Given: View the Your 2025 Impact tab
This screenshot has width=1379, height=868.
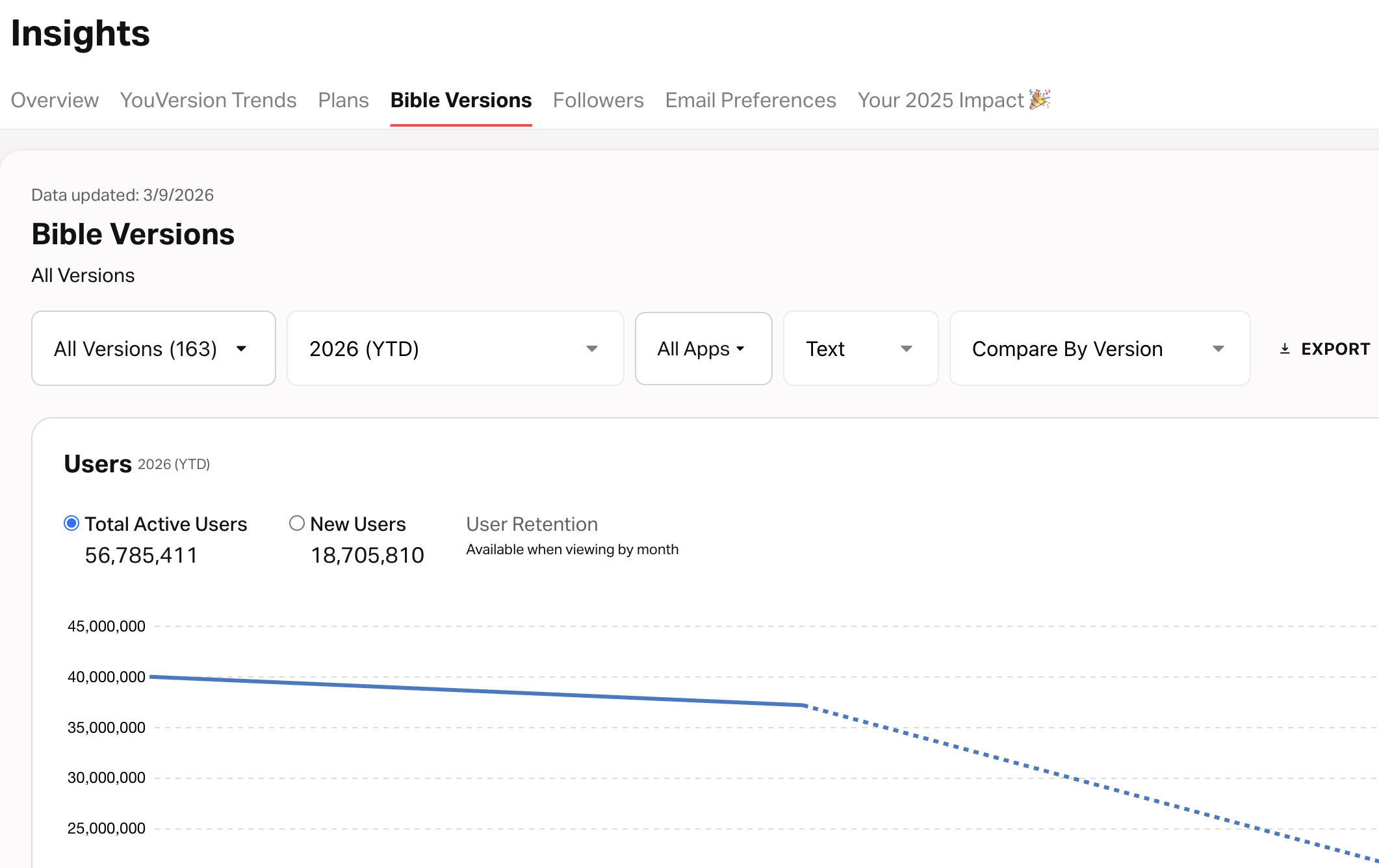Looking at the screenshot, I should (940, 100).
